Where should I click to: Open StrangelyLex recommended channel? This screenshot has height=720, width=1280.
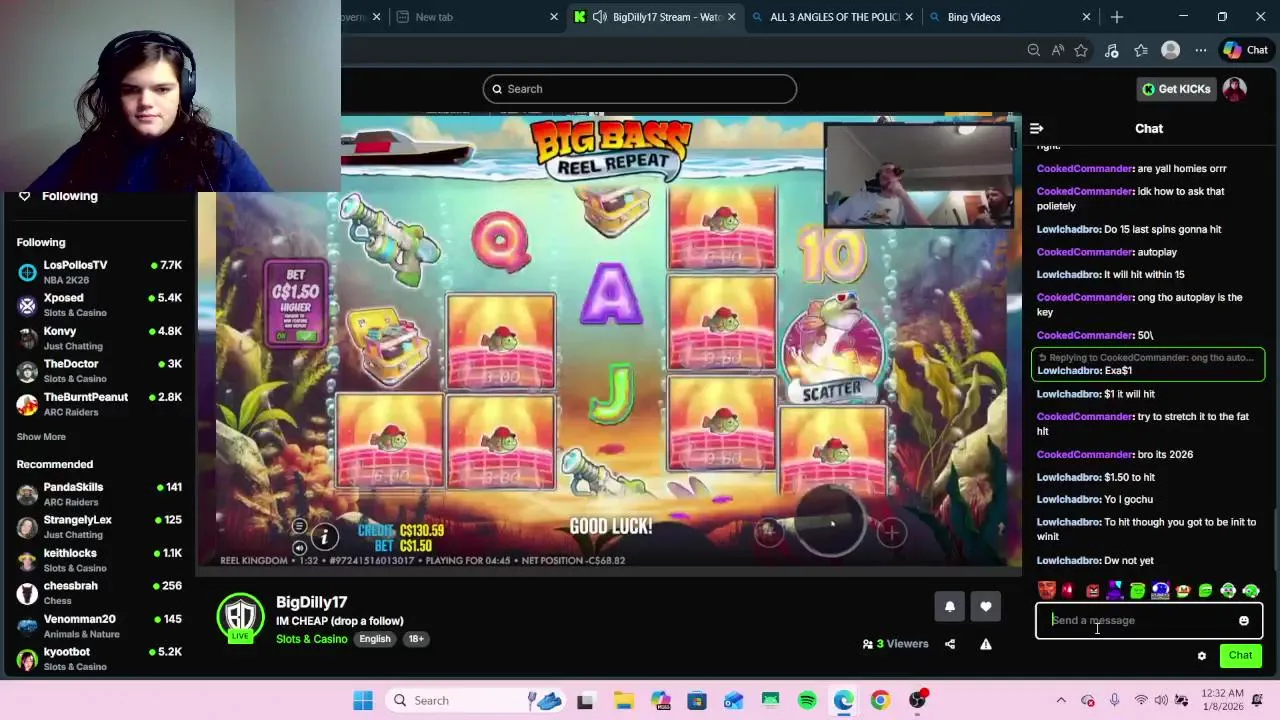click(98, 527)
